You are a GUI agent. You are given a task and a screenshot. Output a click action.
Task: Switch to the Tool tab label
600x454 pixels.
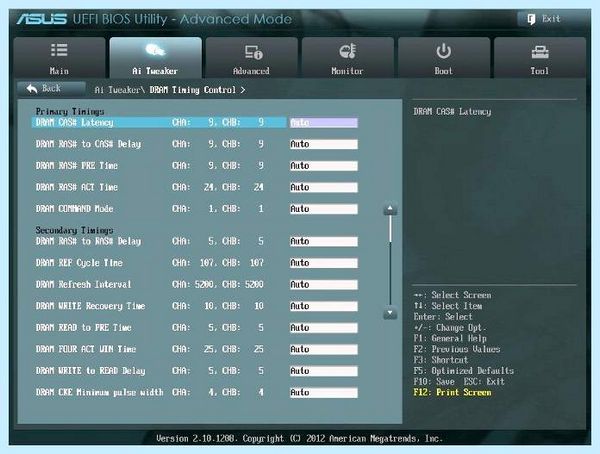click(x=540, y=71)
